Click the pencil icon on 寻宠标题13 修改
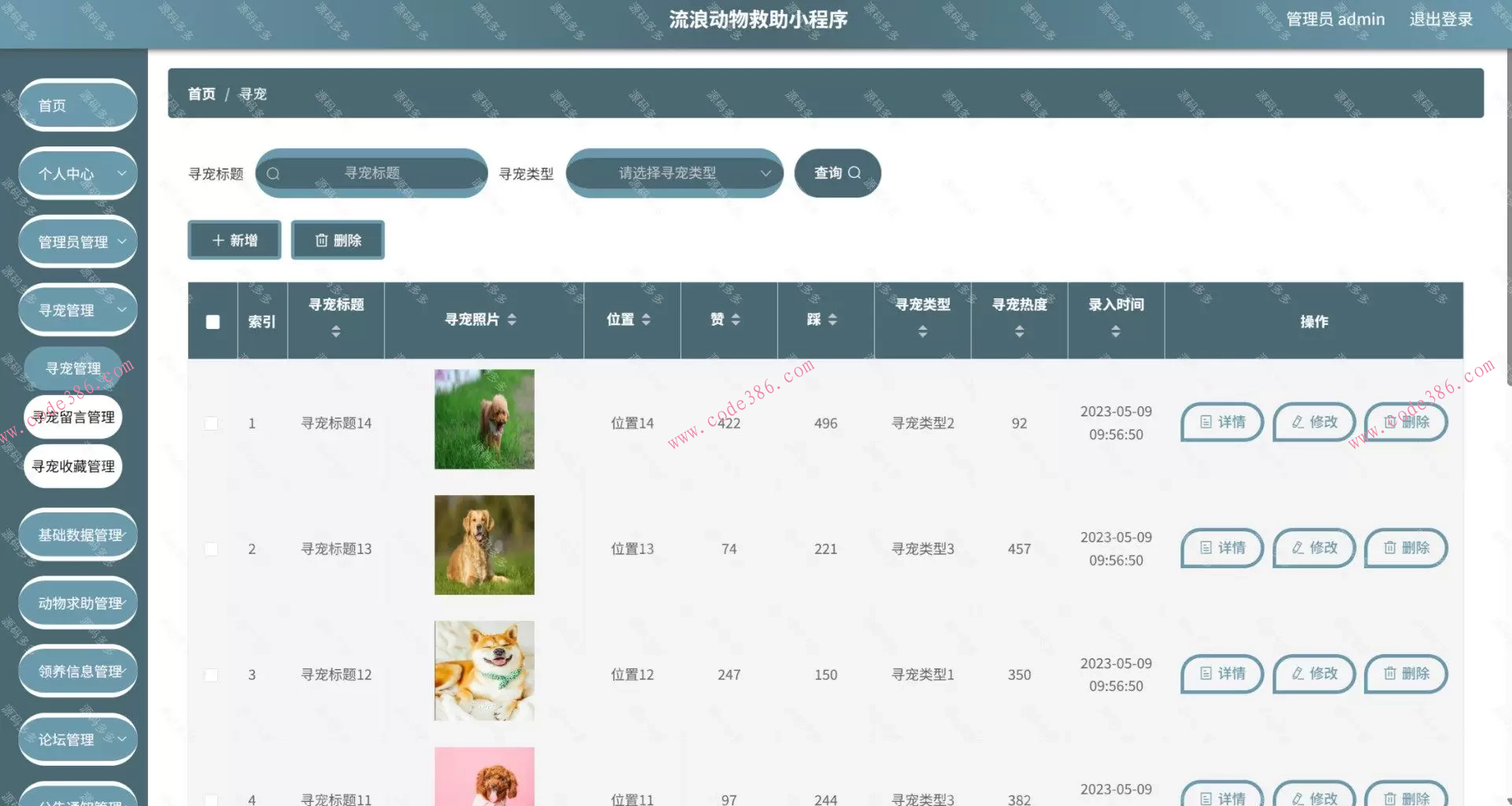The image size is (1512, 806). click(1296, 549)
